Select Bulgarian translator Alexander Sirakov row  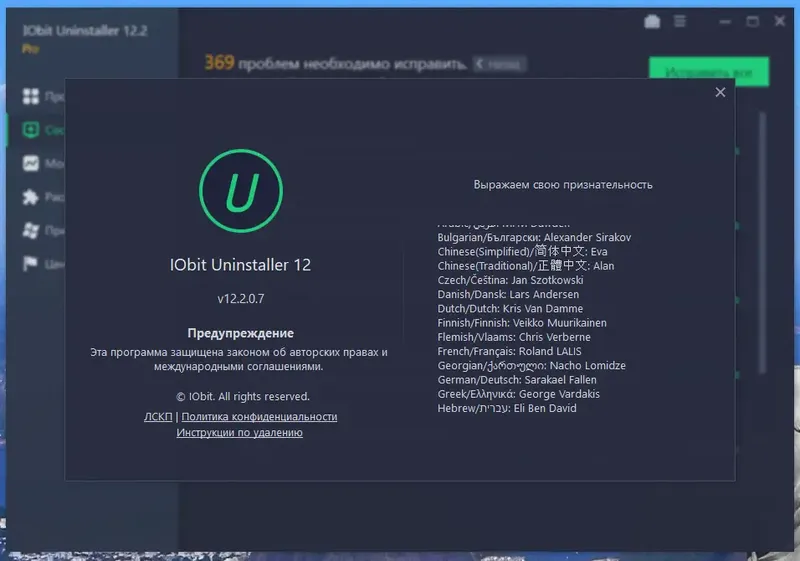pyautogui.click(x=534, y=237)
